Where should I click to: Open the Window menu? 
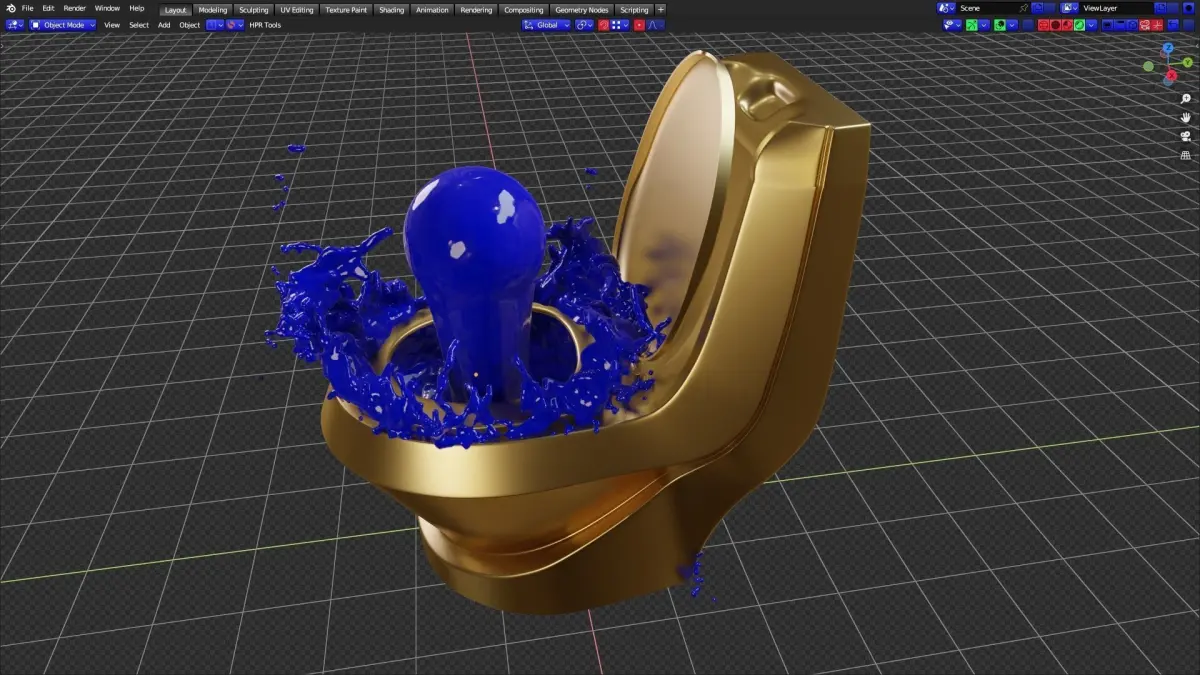tap(107, 9)
